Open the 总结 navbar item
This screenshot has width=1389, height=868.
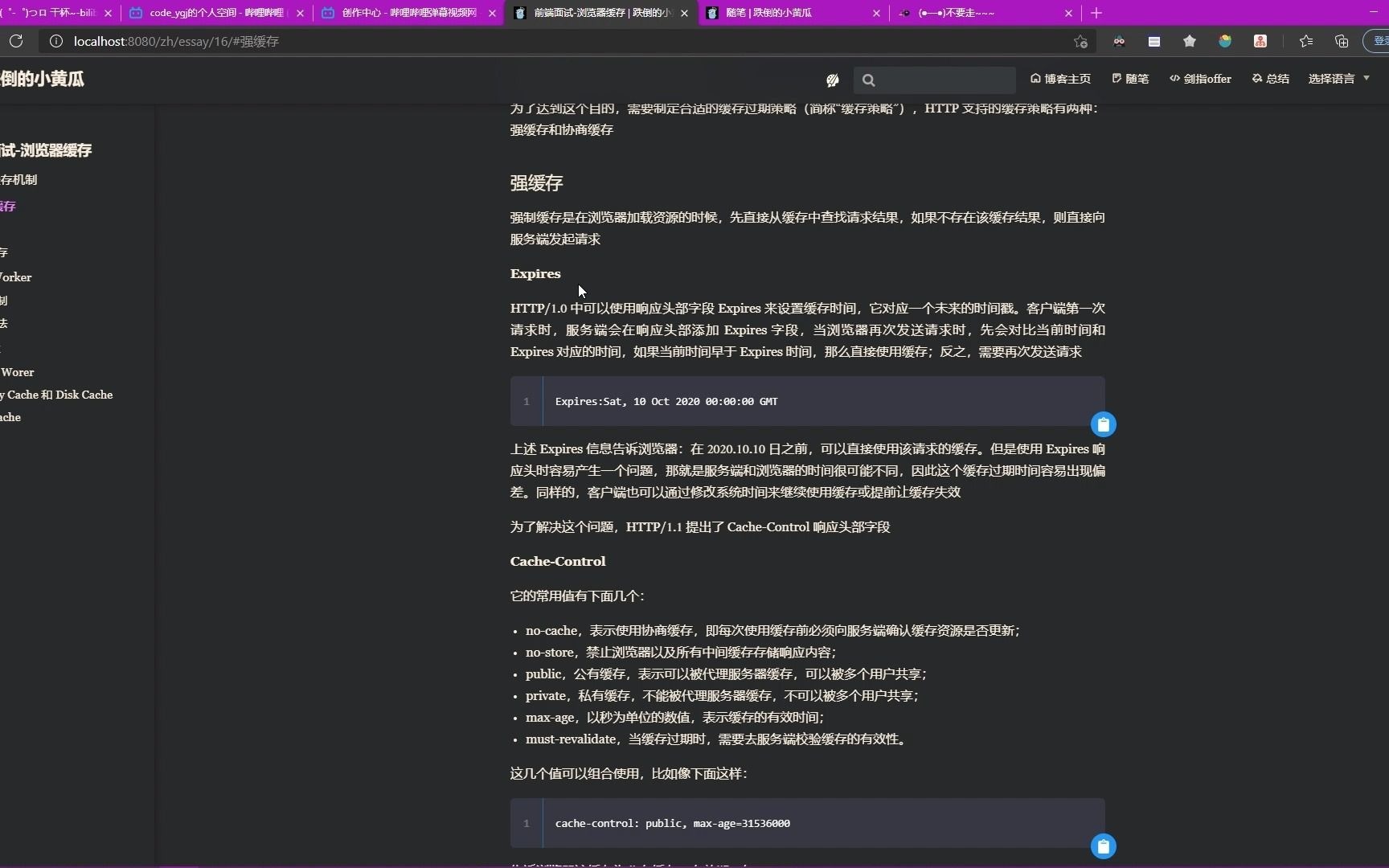[x=1271, y=79]
